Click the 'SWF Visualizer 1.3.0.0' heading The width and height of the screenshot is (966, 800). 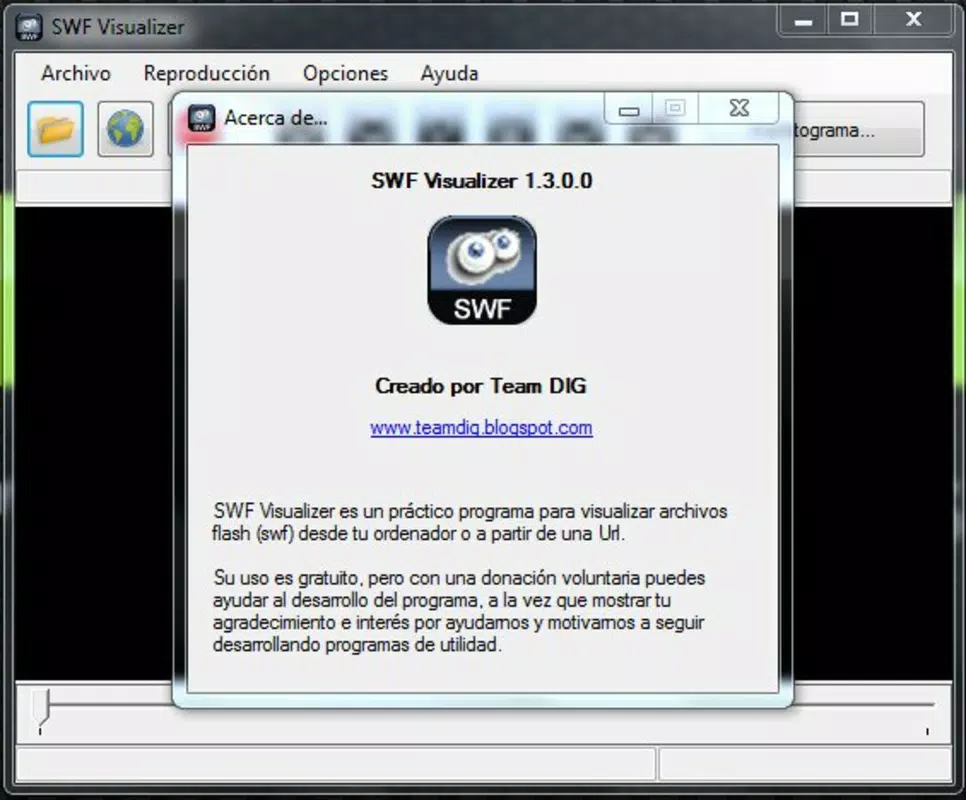482,181
